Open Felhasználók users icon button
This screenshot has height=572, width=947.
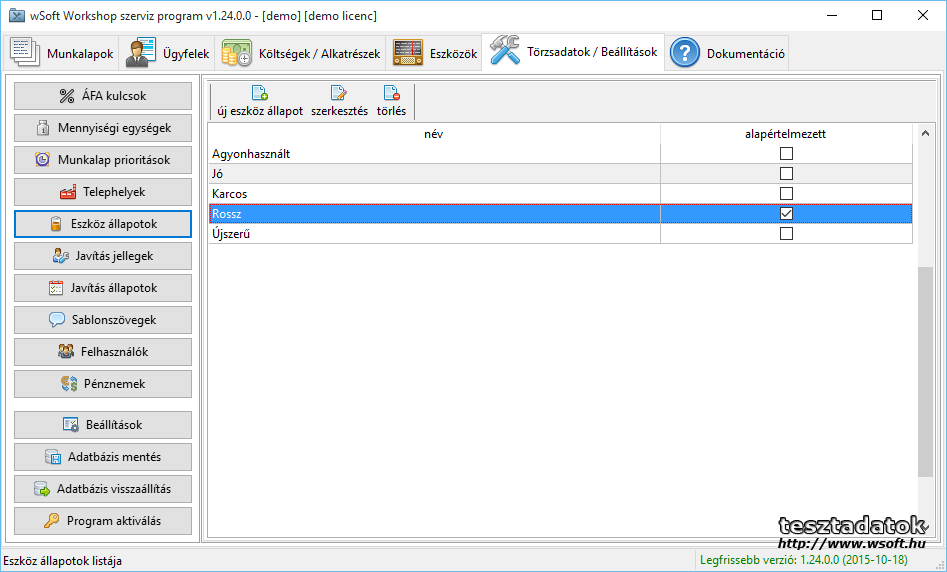(103, 352)
